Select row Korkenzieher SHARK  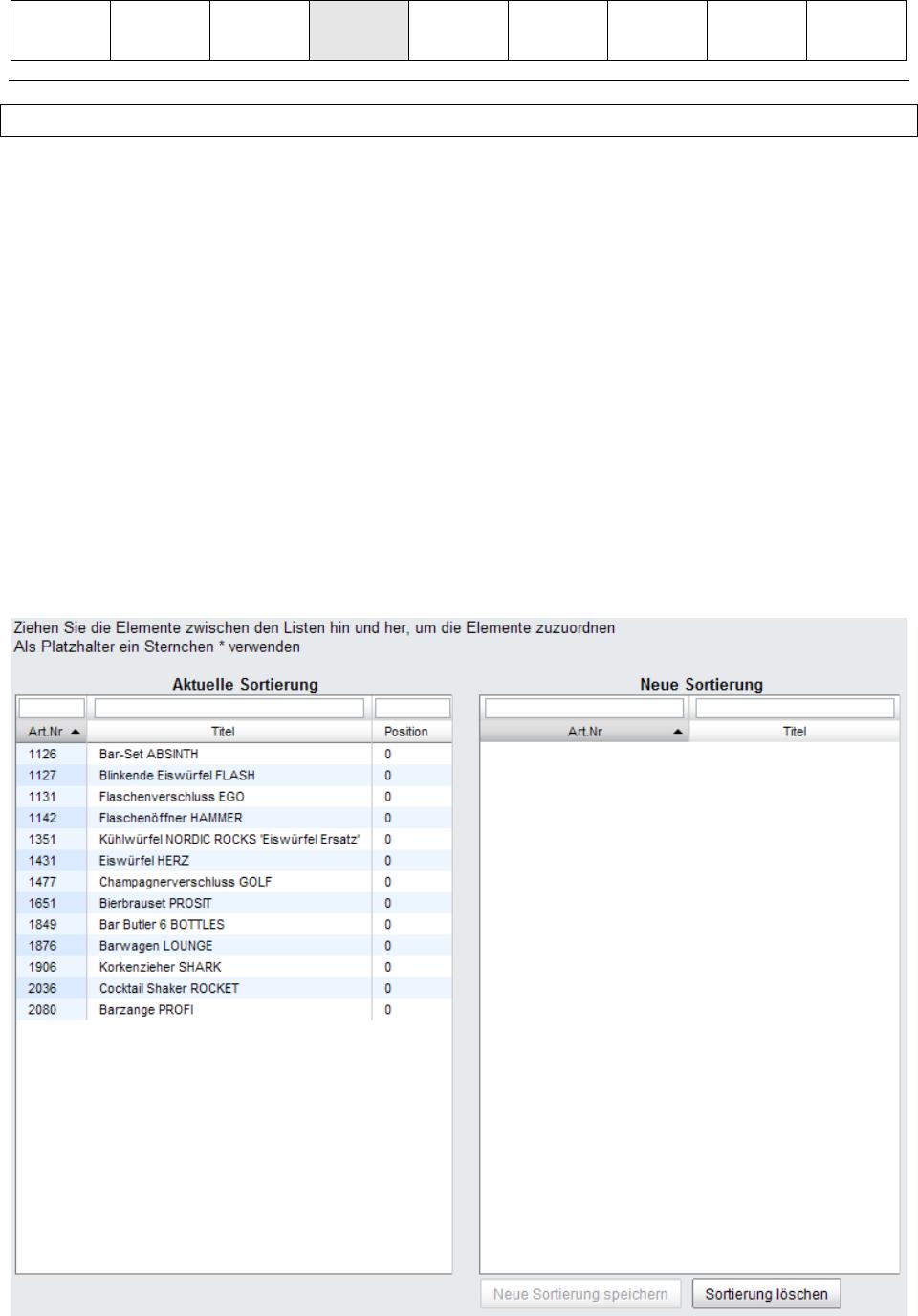[x=234, y=967]
